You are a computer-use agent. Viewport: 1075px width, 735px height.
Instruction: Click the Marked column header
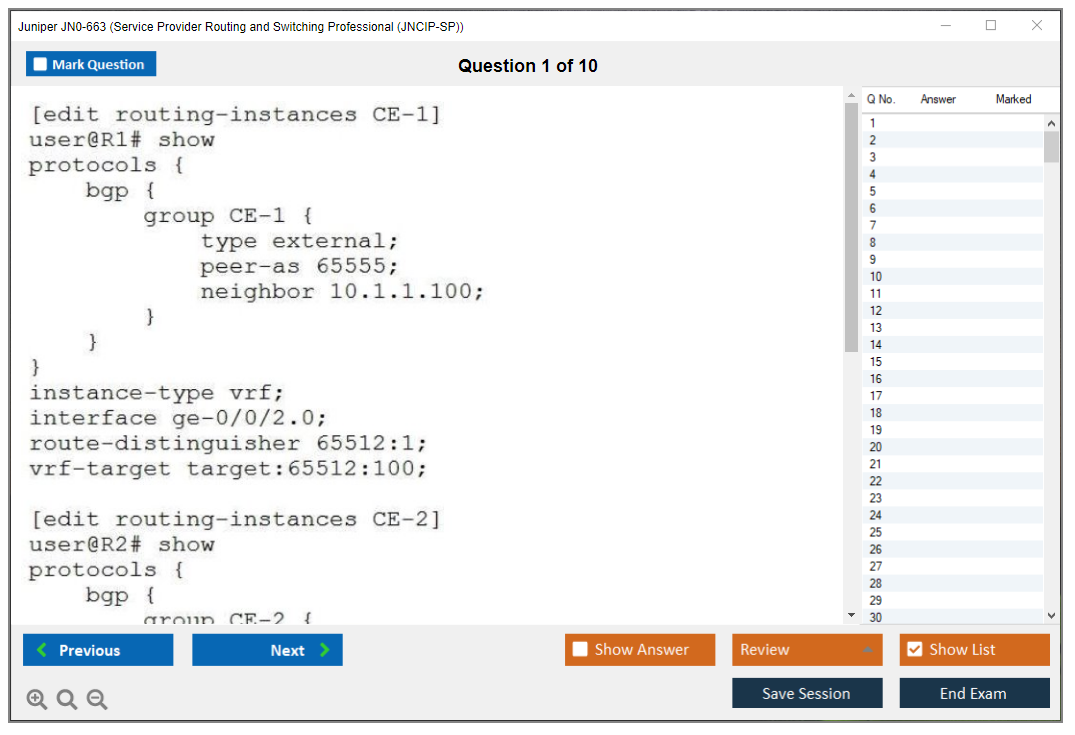coord(1013,99)
